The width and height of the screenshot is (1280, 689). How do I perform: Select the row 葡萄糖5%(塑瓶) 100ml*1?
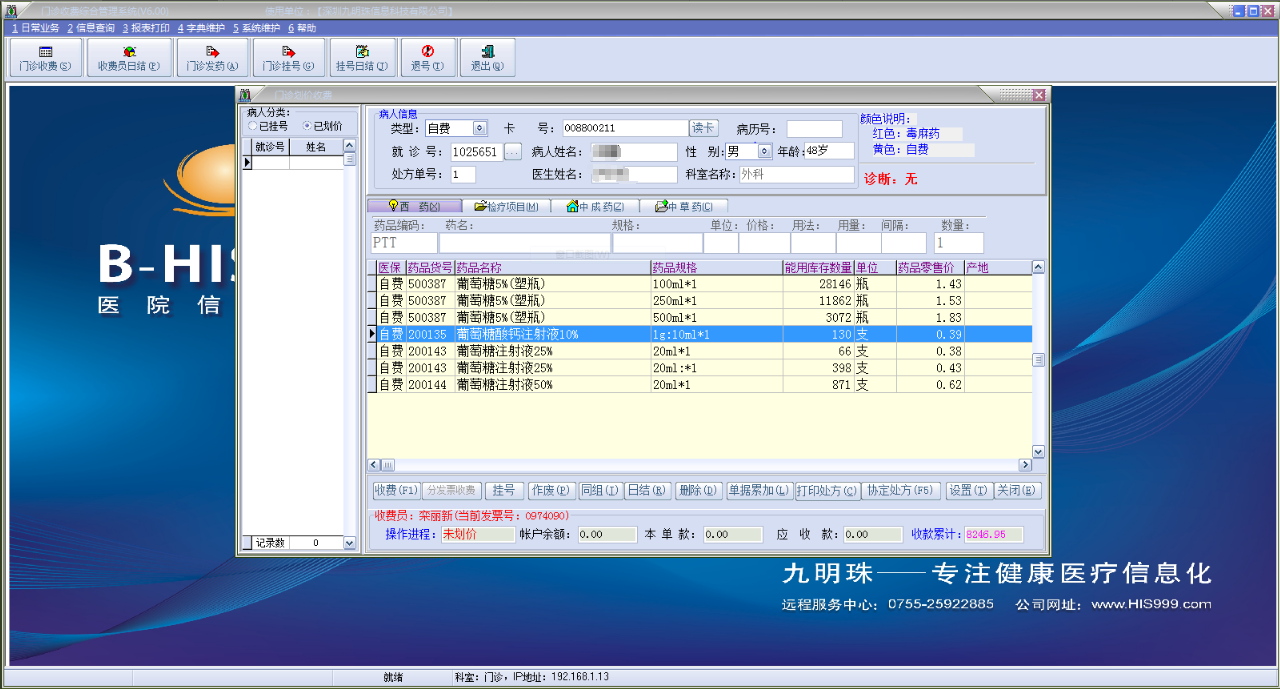point(704,284)
